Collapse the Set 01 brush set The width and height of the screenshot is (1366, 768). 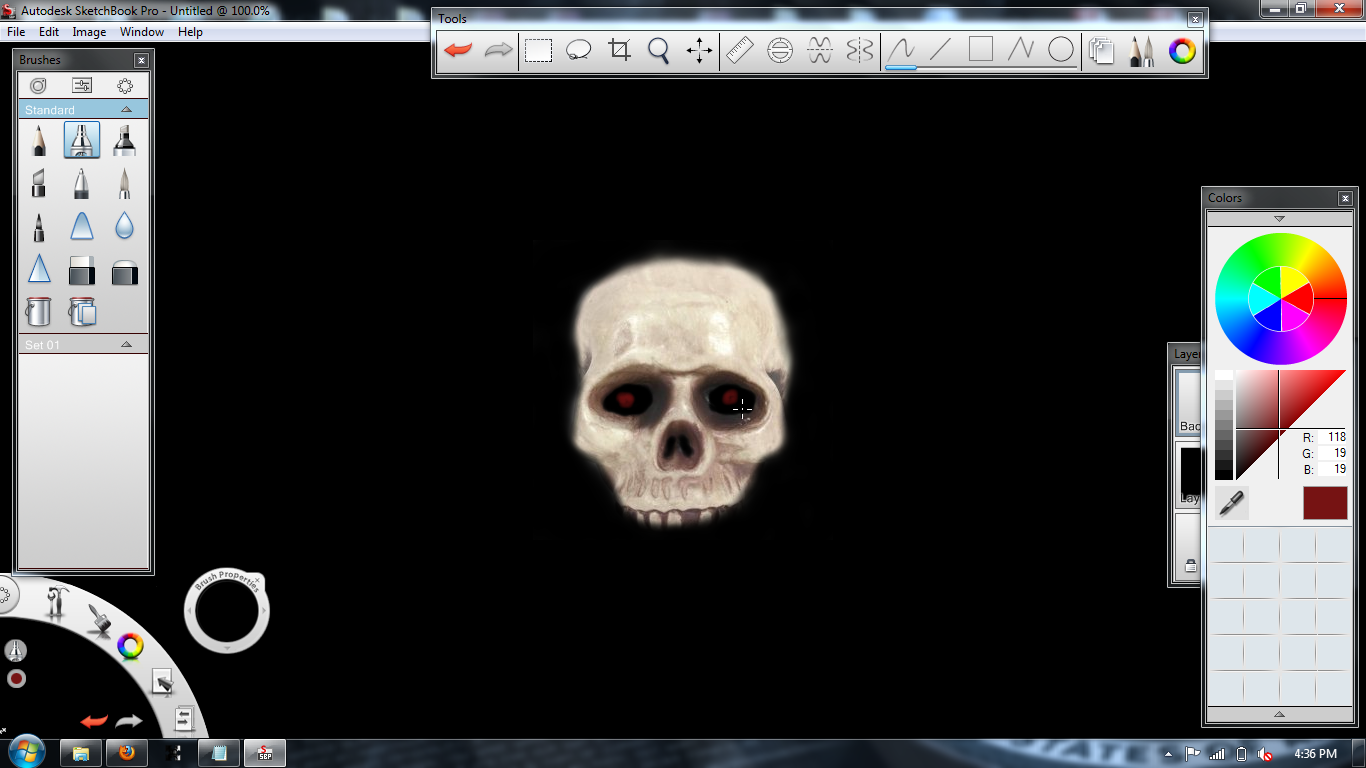point(126,344)
